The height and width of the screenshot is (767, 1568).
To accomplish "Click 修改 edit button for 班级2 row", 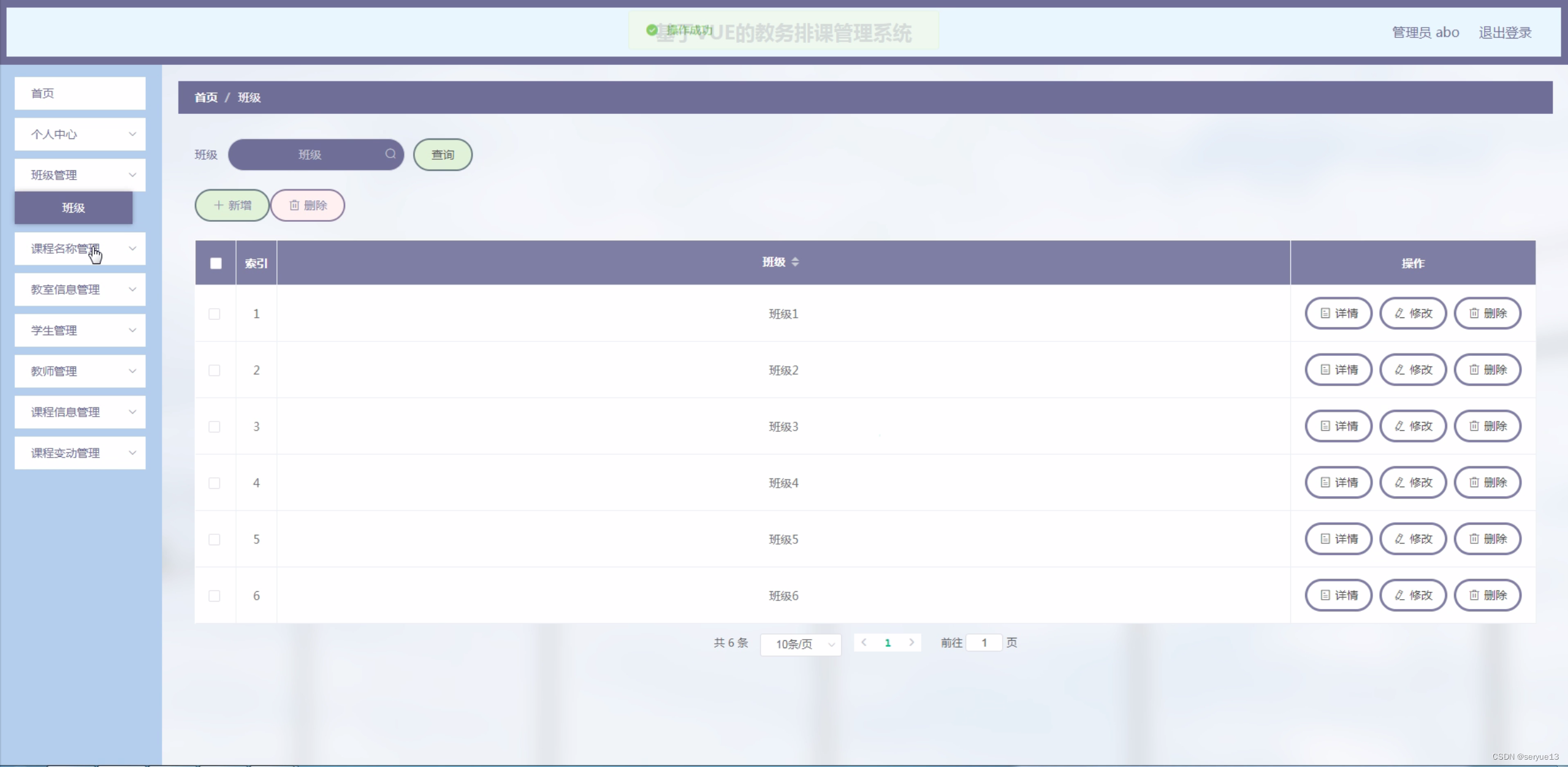I will click(1413, 370).
